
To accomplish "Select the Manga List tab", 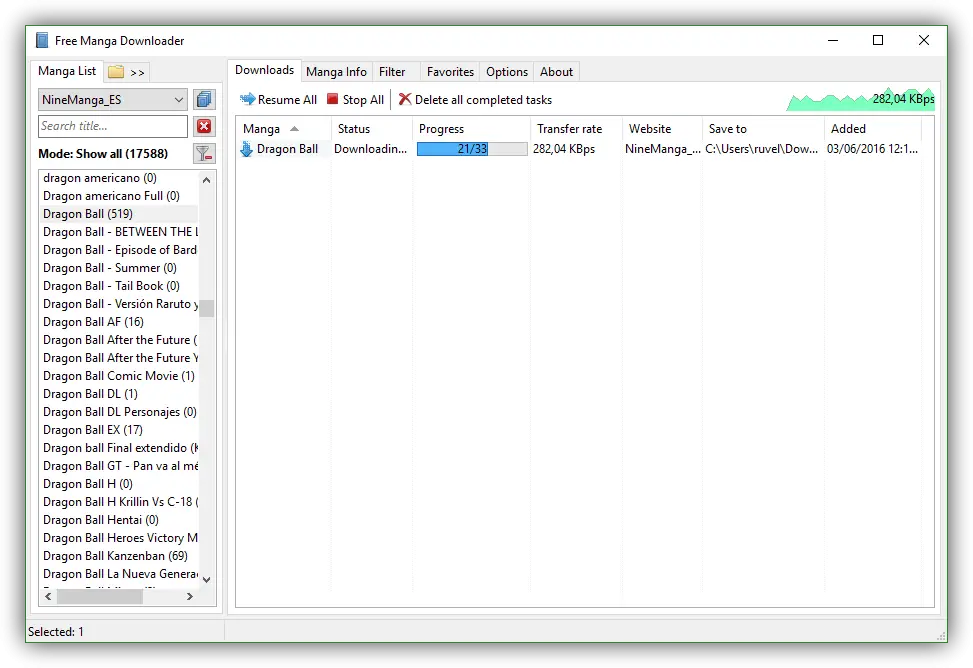I will (67, 71).
